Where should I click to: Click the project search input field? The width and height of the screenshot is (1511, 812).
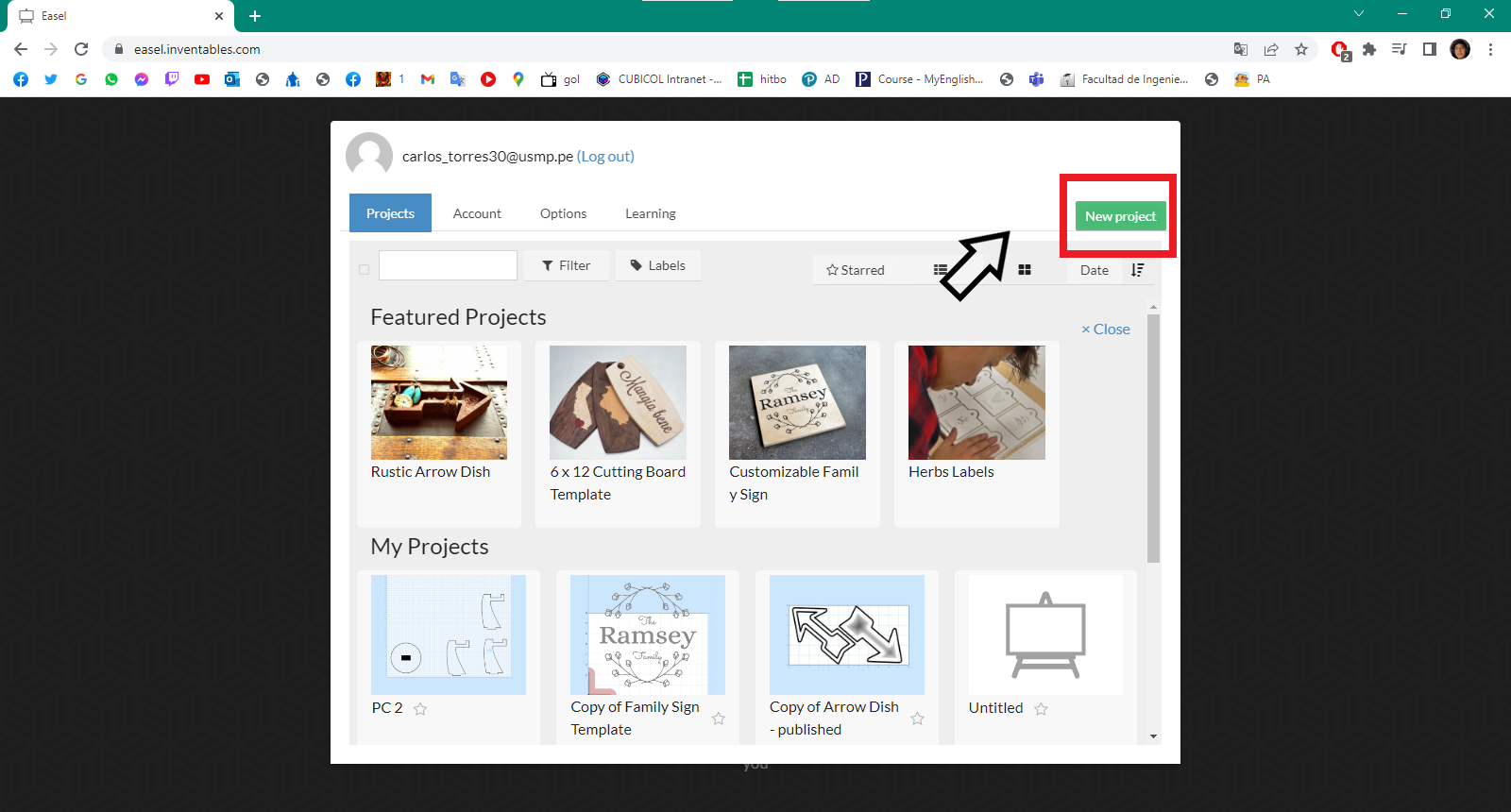point(448,265)
